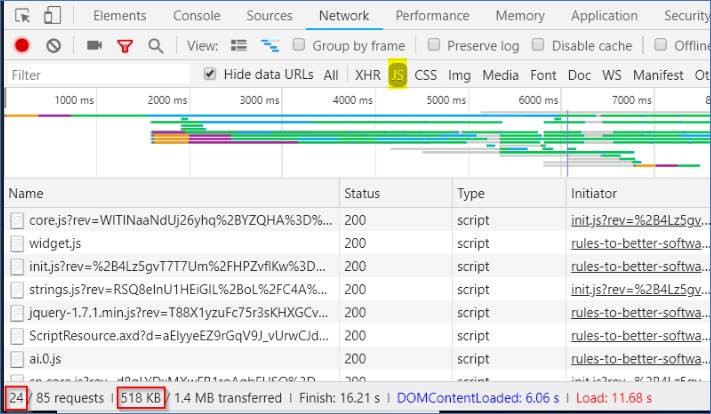Enable the Preserve log checkbox
711x414 pixels.
[x=434, y=46]
